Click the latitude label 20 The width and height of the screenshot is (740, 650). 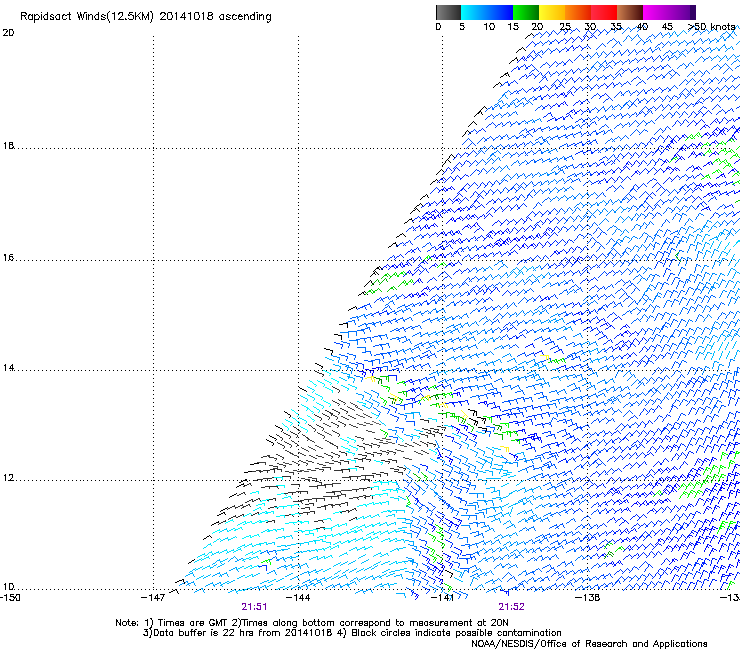click(8, 33)
